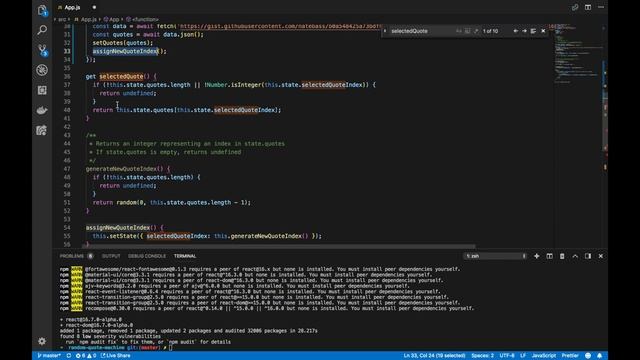The height and width of the screenshot is (360, 640).
Task: Open the Explorer view in activity bar
Action: tap(42, 10)
